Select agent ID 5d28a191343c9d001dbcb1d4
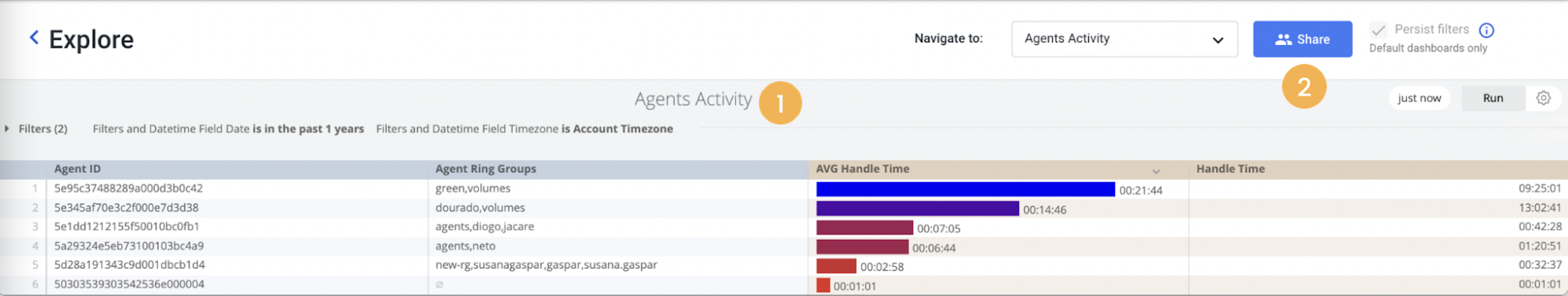Image resolution: width=1568 pixels, height=296 pixels. [x=129, y=265]
